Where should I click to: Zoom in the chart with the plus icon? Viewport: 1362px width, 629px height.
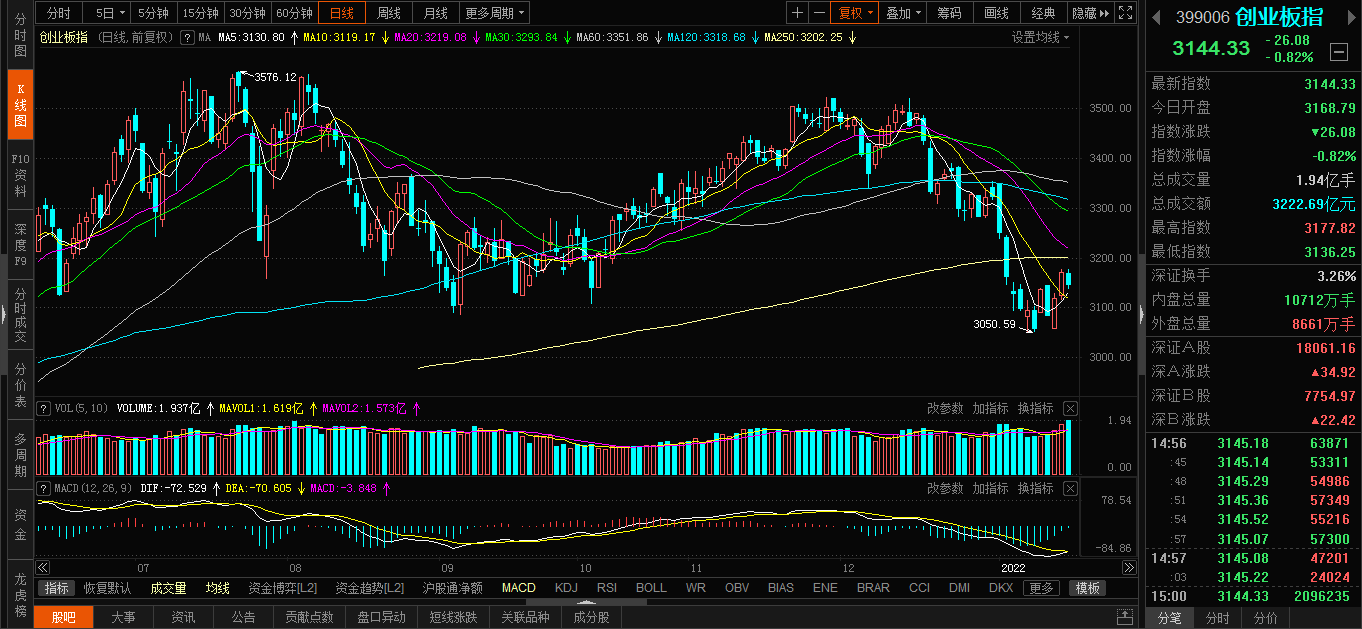coord(797,13)
